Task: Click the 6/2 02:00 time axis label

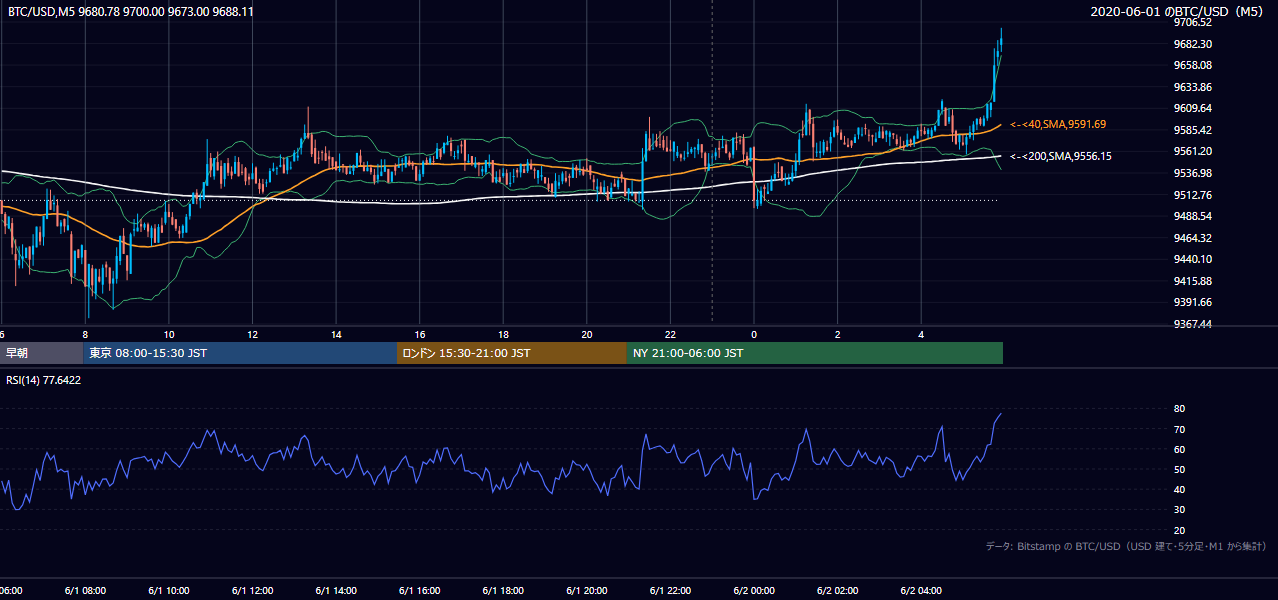Action: tap(837, 590)
